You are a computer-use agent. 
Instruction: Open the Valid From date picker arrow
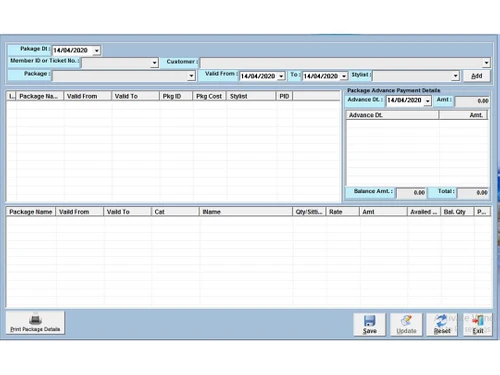(x=281, y=76)
